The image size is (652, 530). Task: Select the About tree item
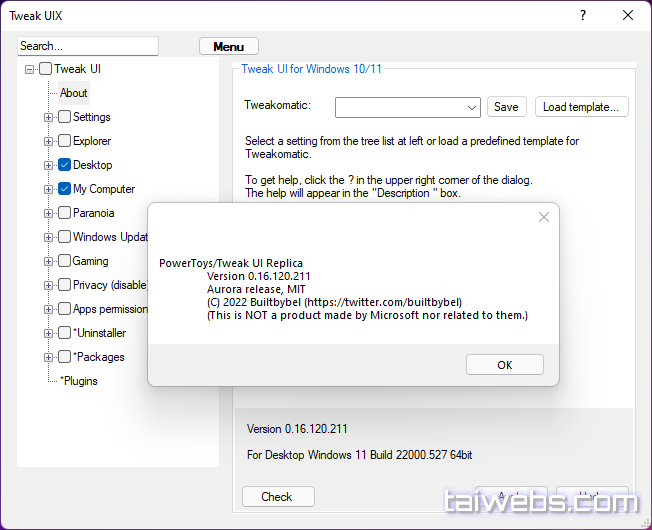click(x=73, y=93)
